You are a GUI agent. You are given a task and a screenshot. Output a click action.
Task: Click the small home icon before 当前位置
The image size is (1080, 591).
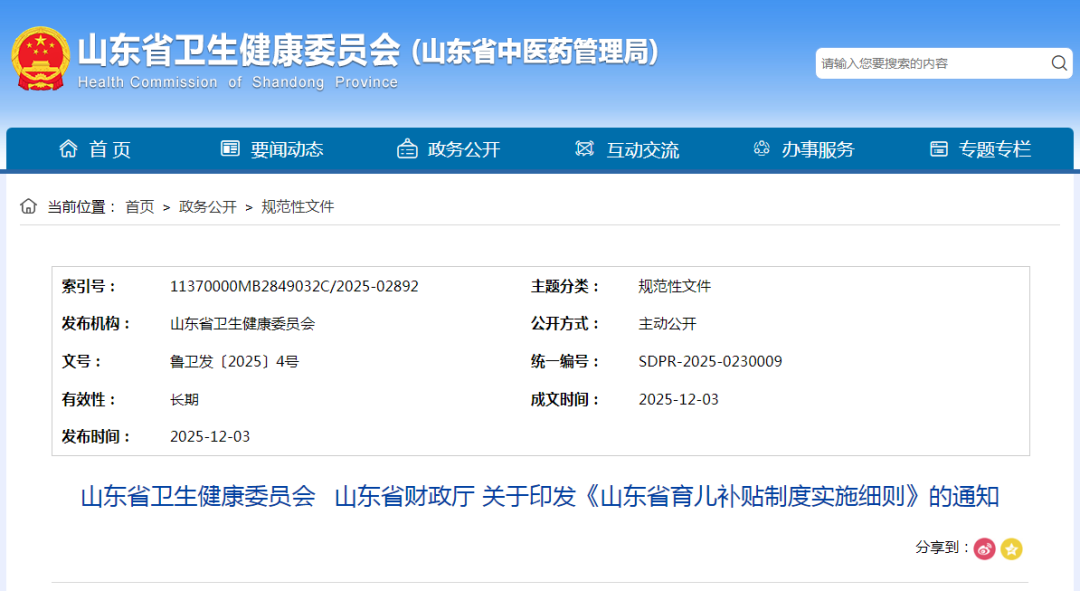coord(29,206)
